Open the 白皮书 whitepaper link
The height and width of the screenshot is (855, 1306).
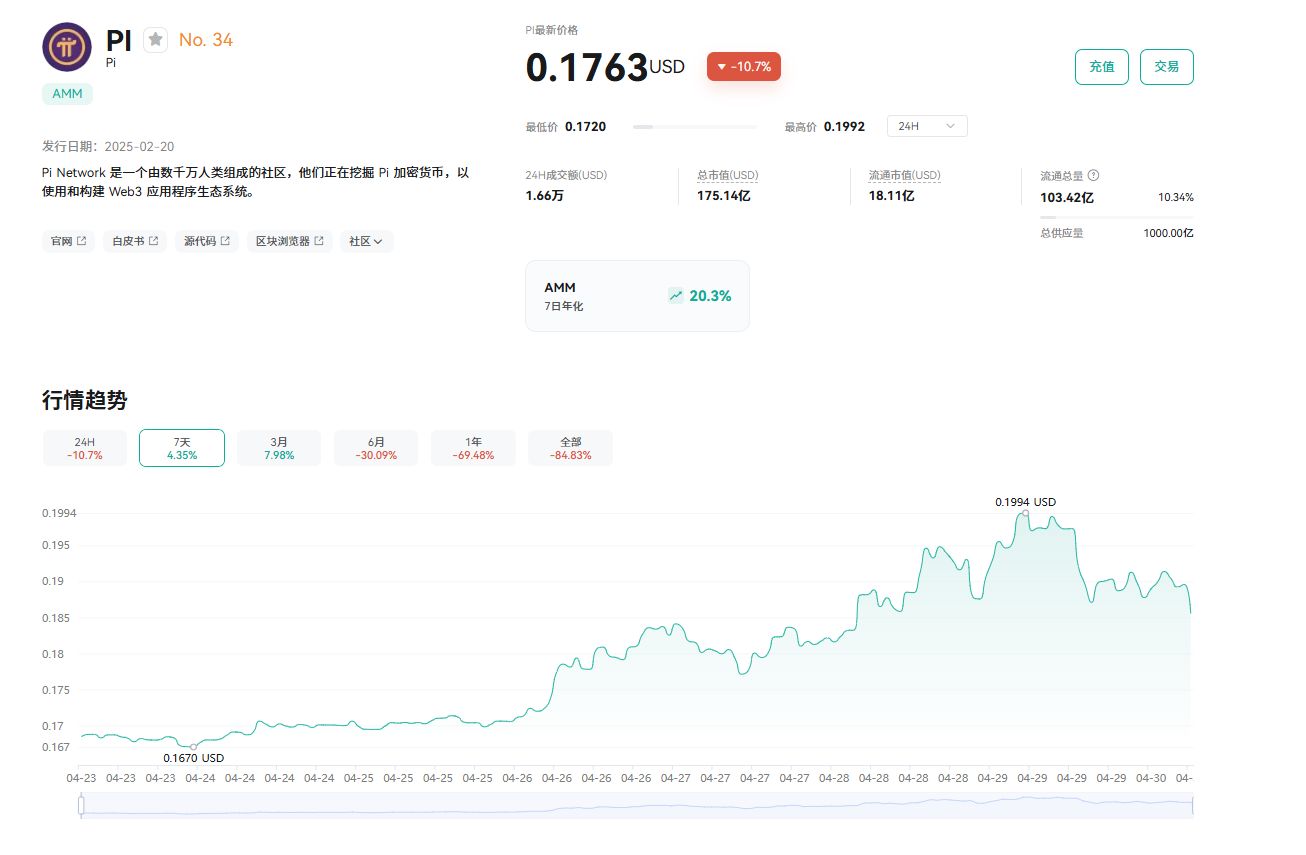(x=135, y=241)
